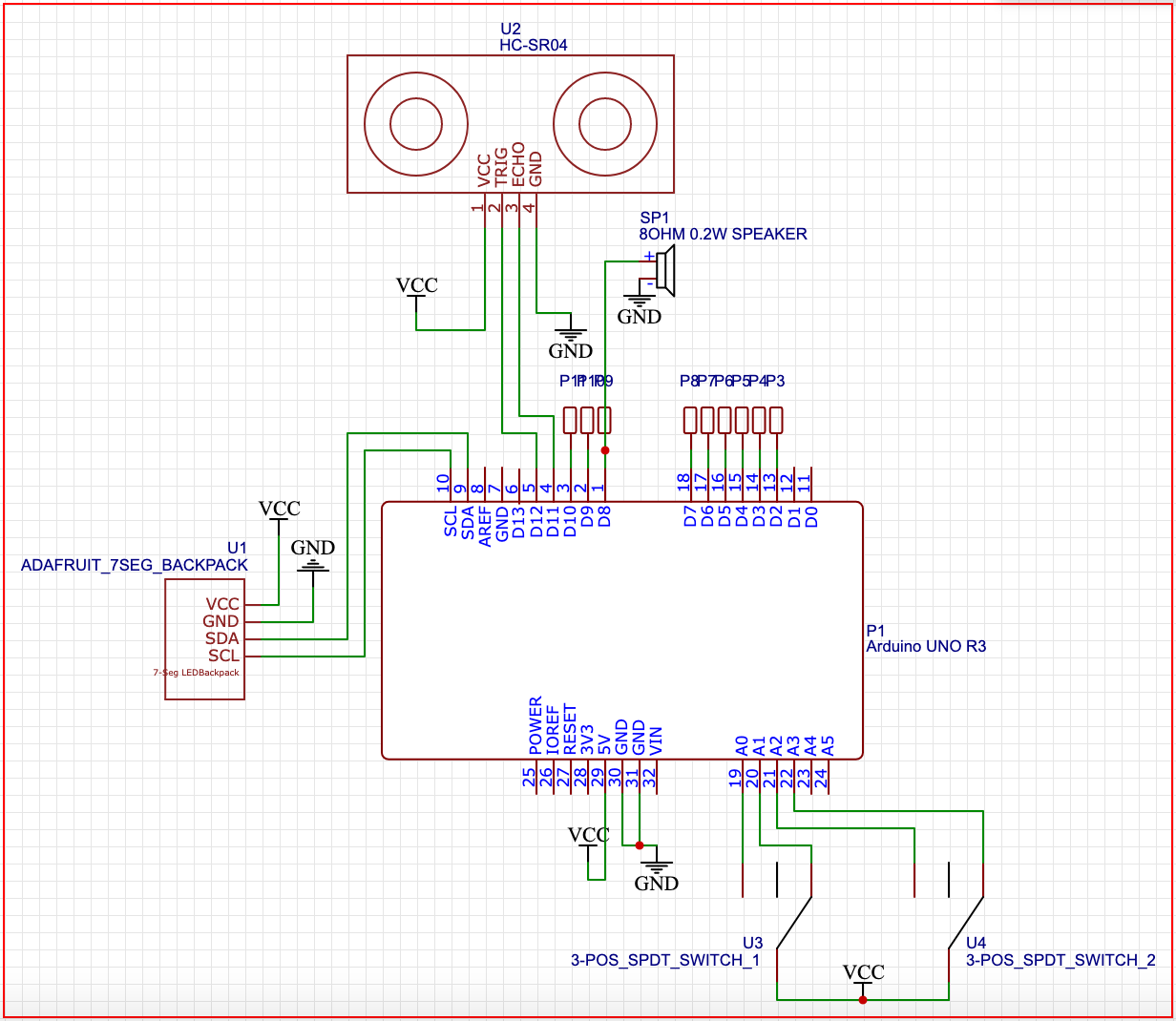The width and height of the screenshot is (1176, 1021).
Task: Select the SP1 reference designator label
Action: tap(655, 219)
